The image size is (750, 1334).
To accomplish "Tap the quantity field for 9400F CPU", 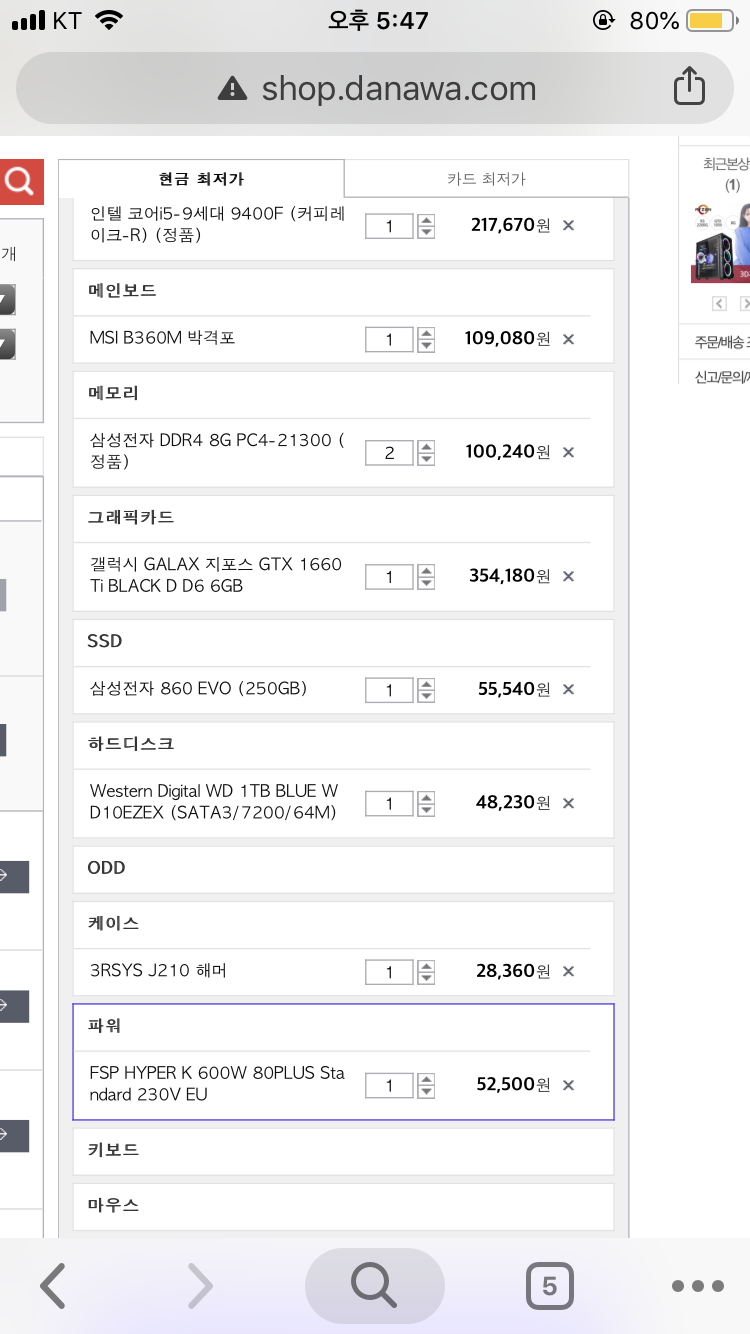I will (389, 226).
